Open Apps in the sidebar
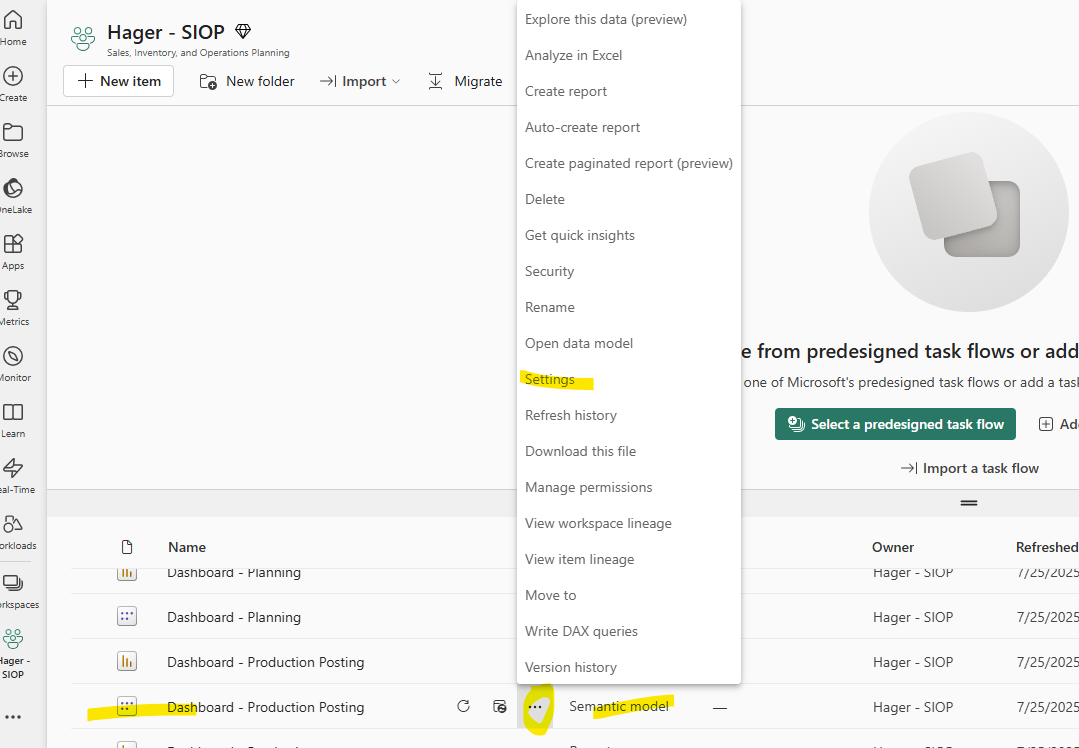The width and height of the screenshot is (1079, 748). click(13, 251)
